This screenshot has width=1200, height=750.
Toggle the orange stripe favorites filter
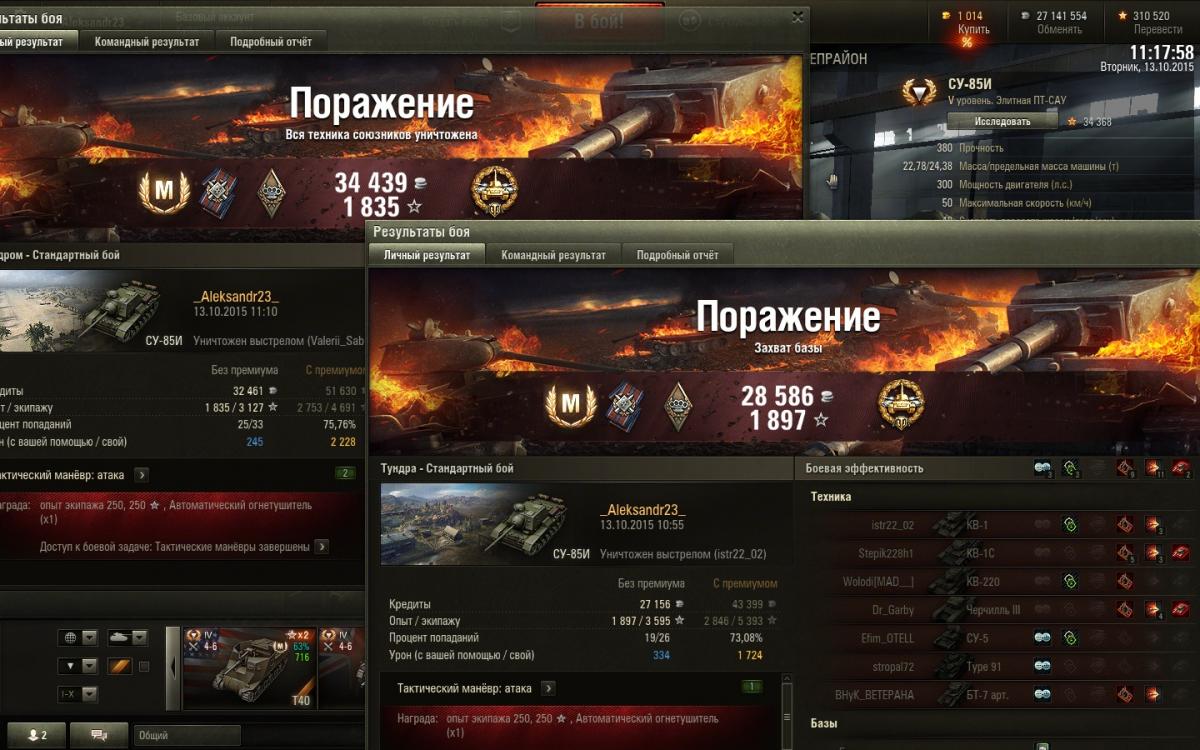click(119, 666)
